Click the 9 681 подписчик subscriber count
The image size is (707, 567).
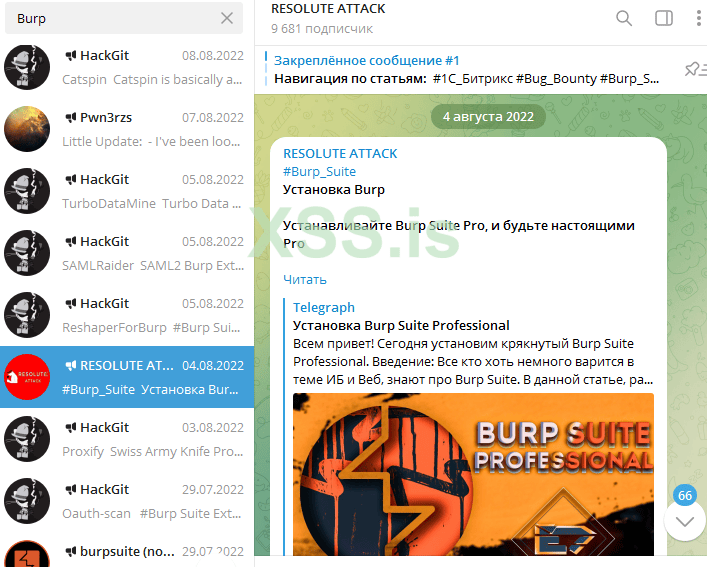pos(322,29)
